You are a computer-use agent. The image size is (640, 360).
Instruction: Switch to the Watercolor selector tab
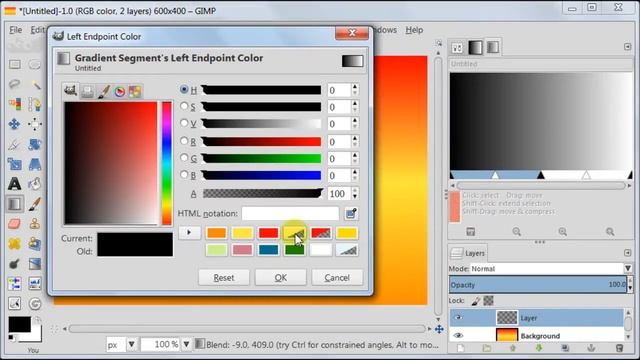[103, 91]
